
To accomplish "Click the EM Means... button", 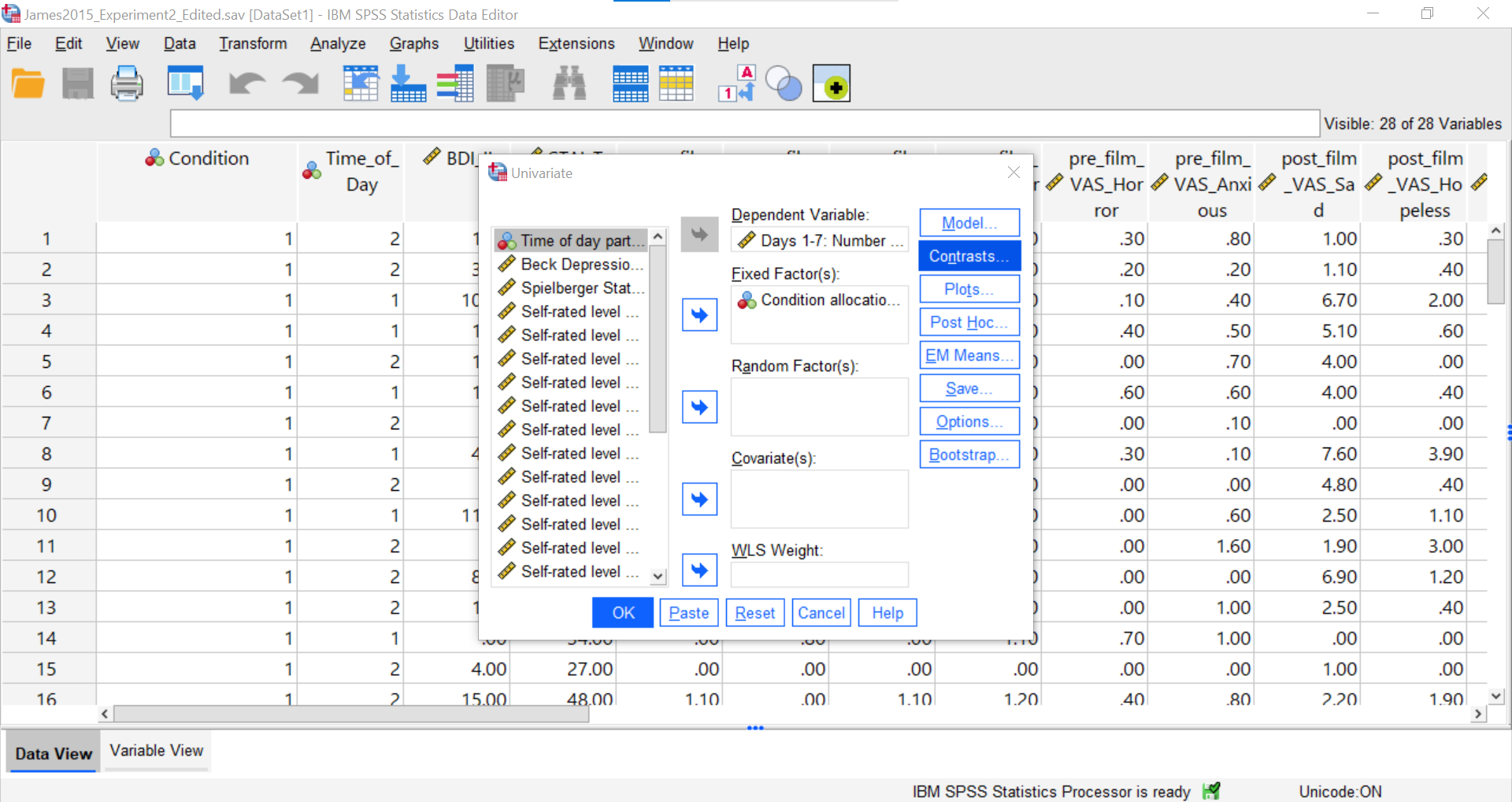I will click(x=969, y=355).
